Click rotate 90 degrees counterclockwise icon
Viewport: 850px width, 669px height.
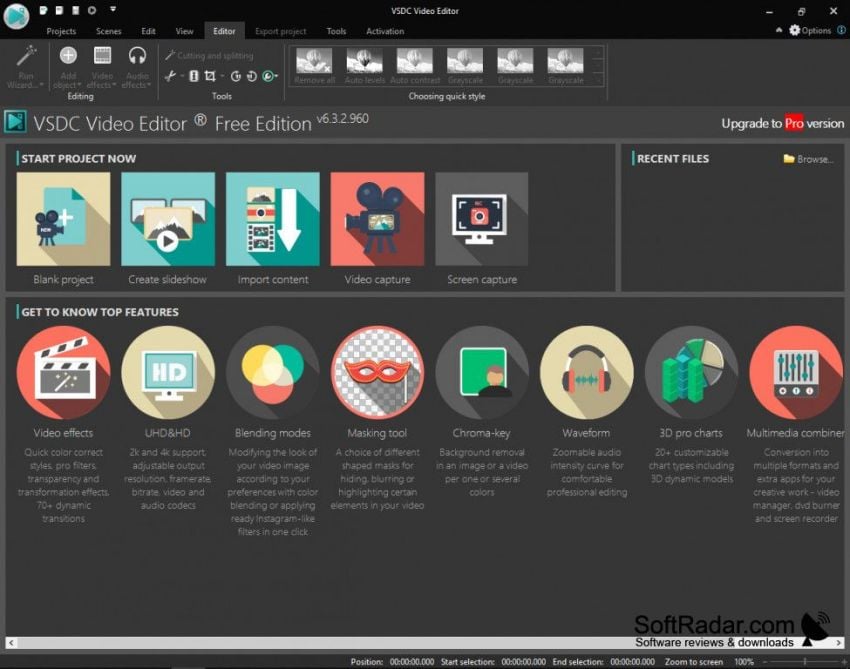(x=236, y=76)
